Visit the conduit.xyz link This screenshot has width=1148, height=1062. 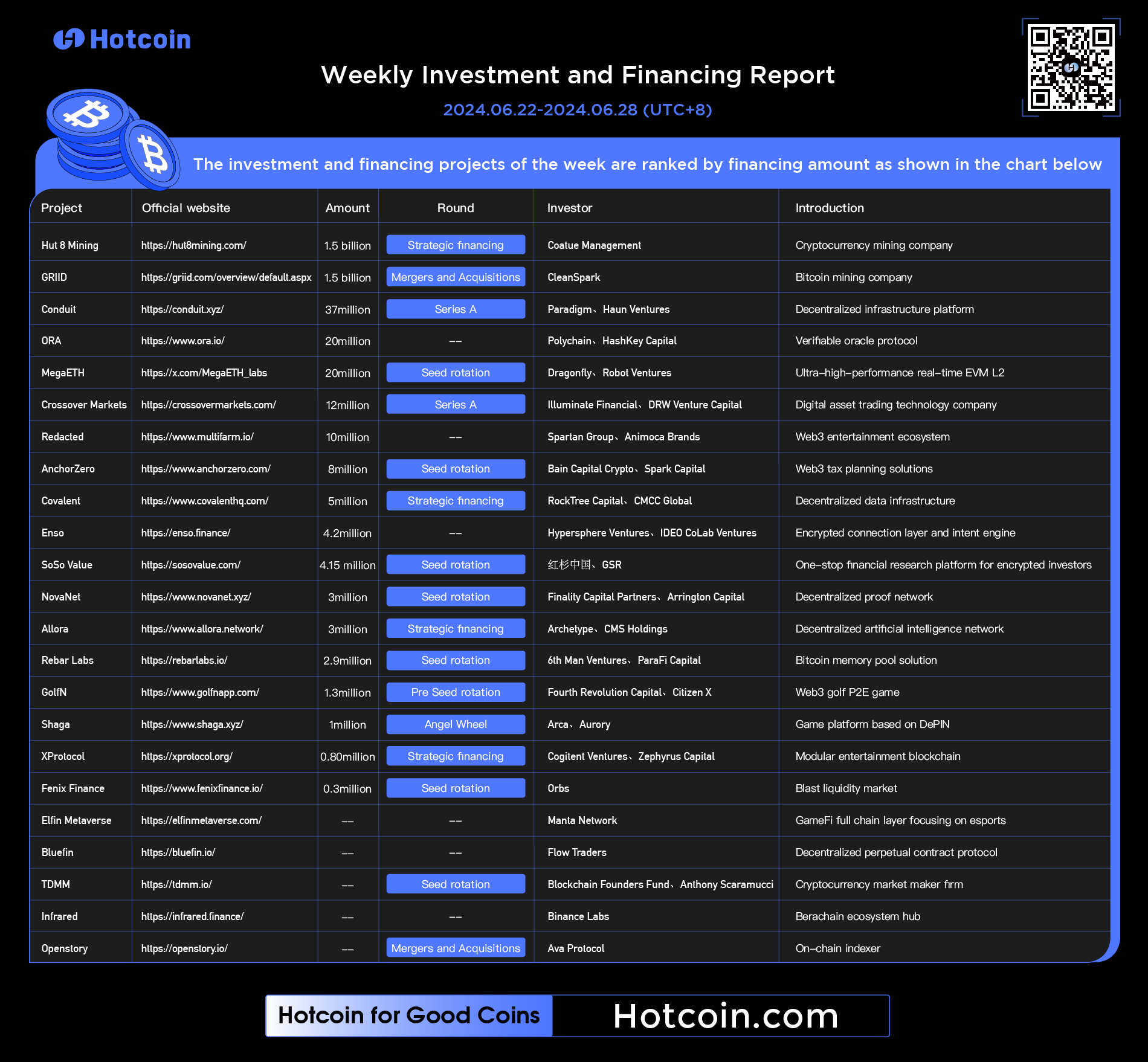point(182,309)
